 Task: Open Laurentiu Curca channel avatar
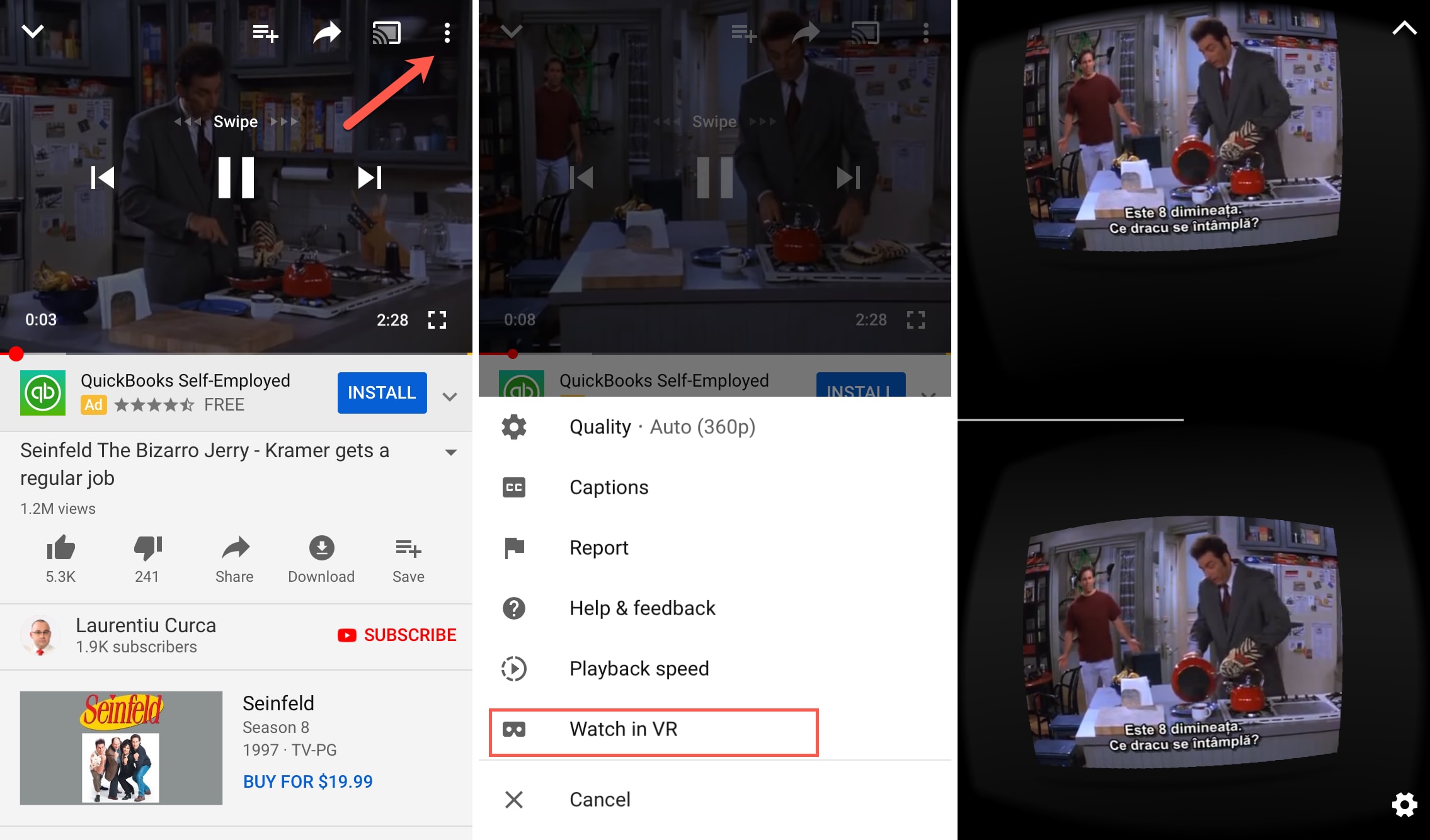[40, 636]
